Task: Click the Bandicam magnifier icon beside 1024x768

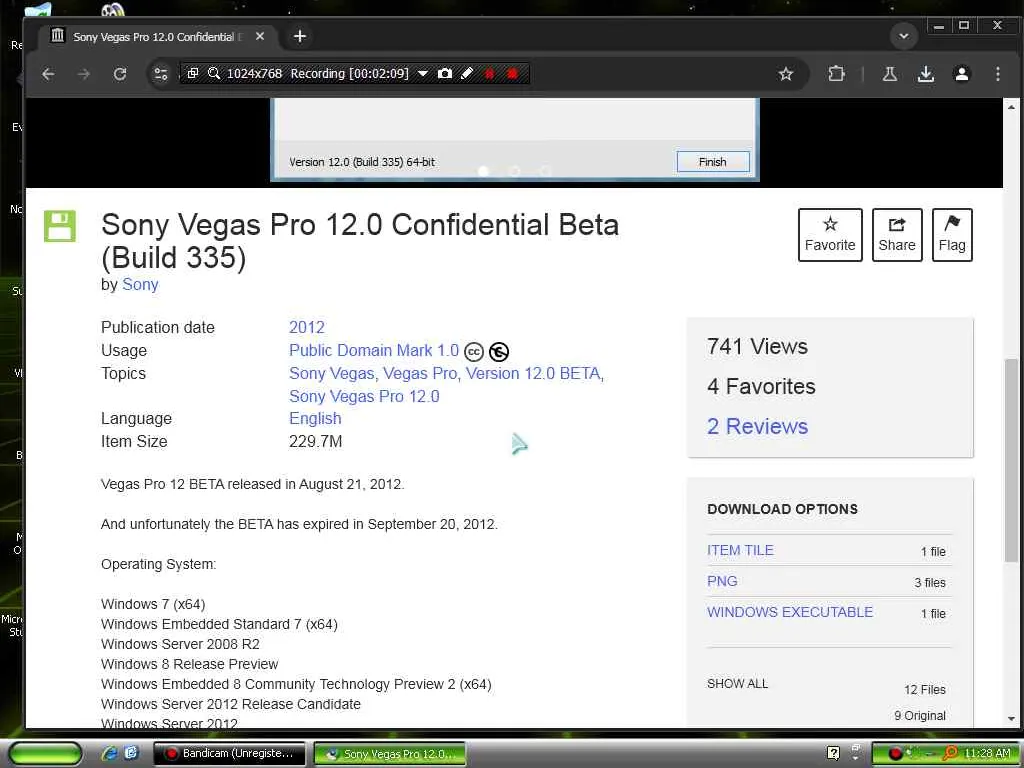Action: (x=214, y=73)
